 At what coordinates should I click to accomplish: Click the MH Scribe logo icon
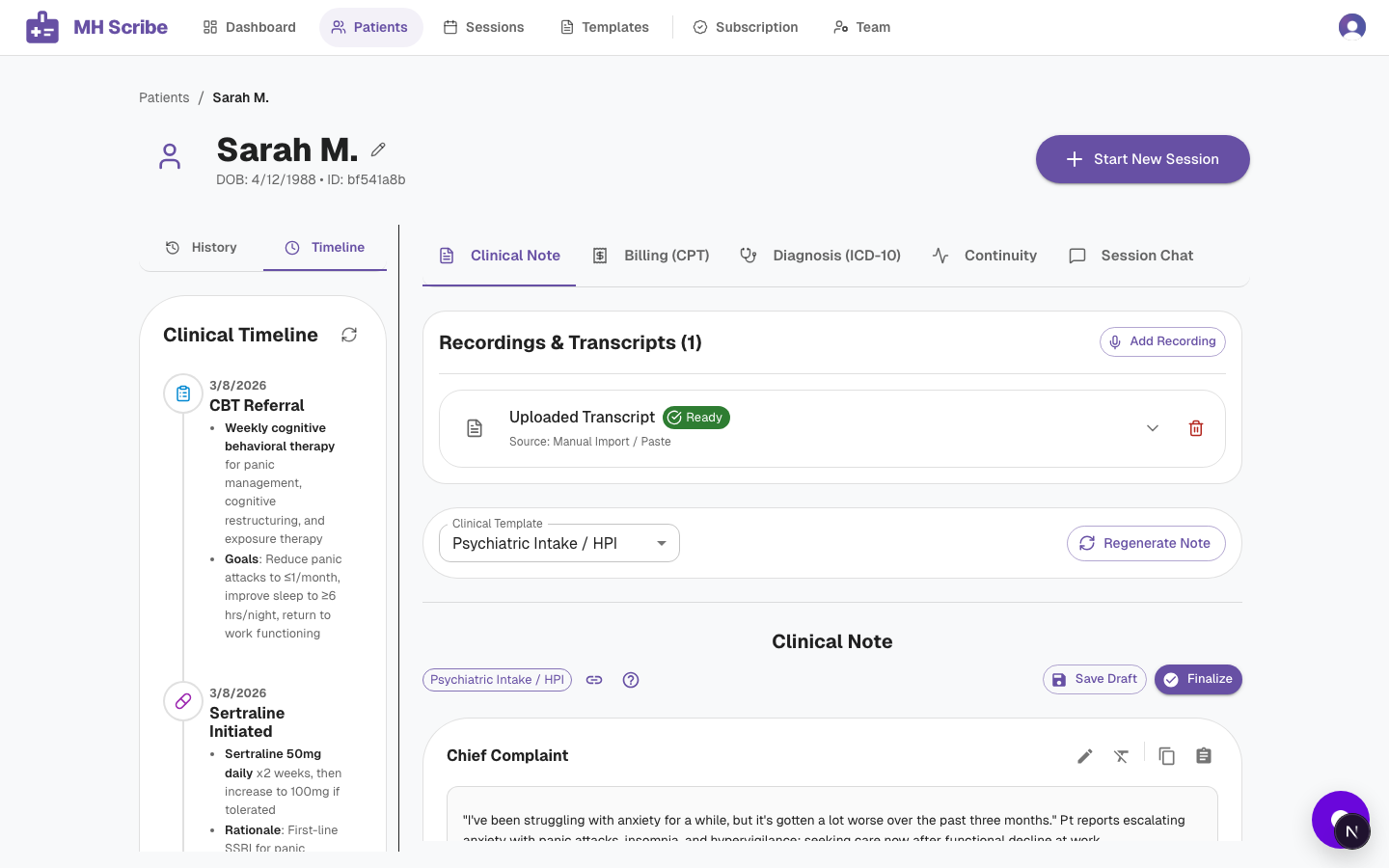click(x=42, y=27)
